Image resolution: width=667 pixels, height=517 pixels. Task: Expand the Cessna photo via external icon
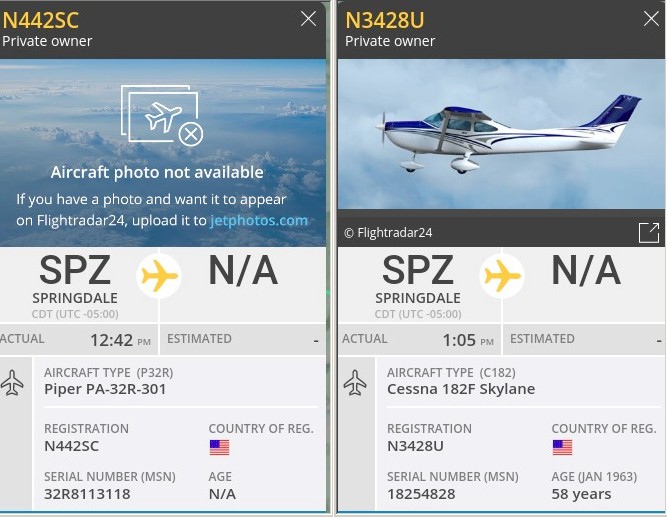[x=649, y=233]
